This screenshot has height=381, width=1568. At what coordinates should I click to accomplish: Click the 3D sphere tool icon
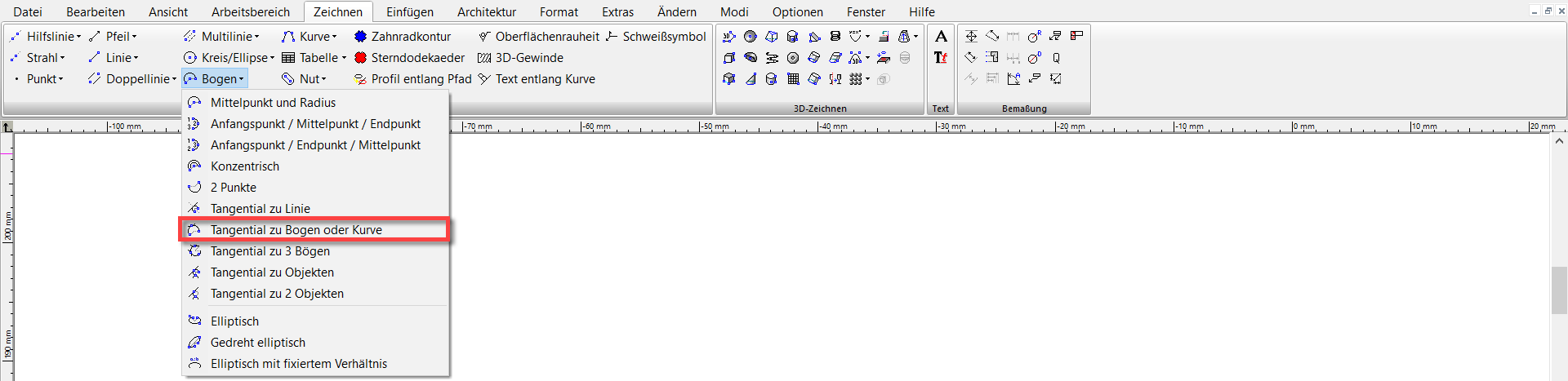point(750,36)
